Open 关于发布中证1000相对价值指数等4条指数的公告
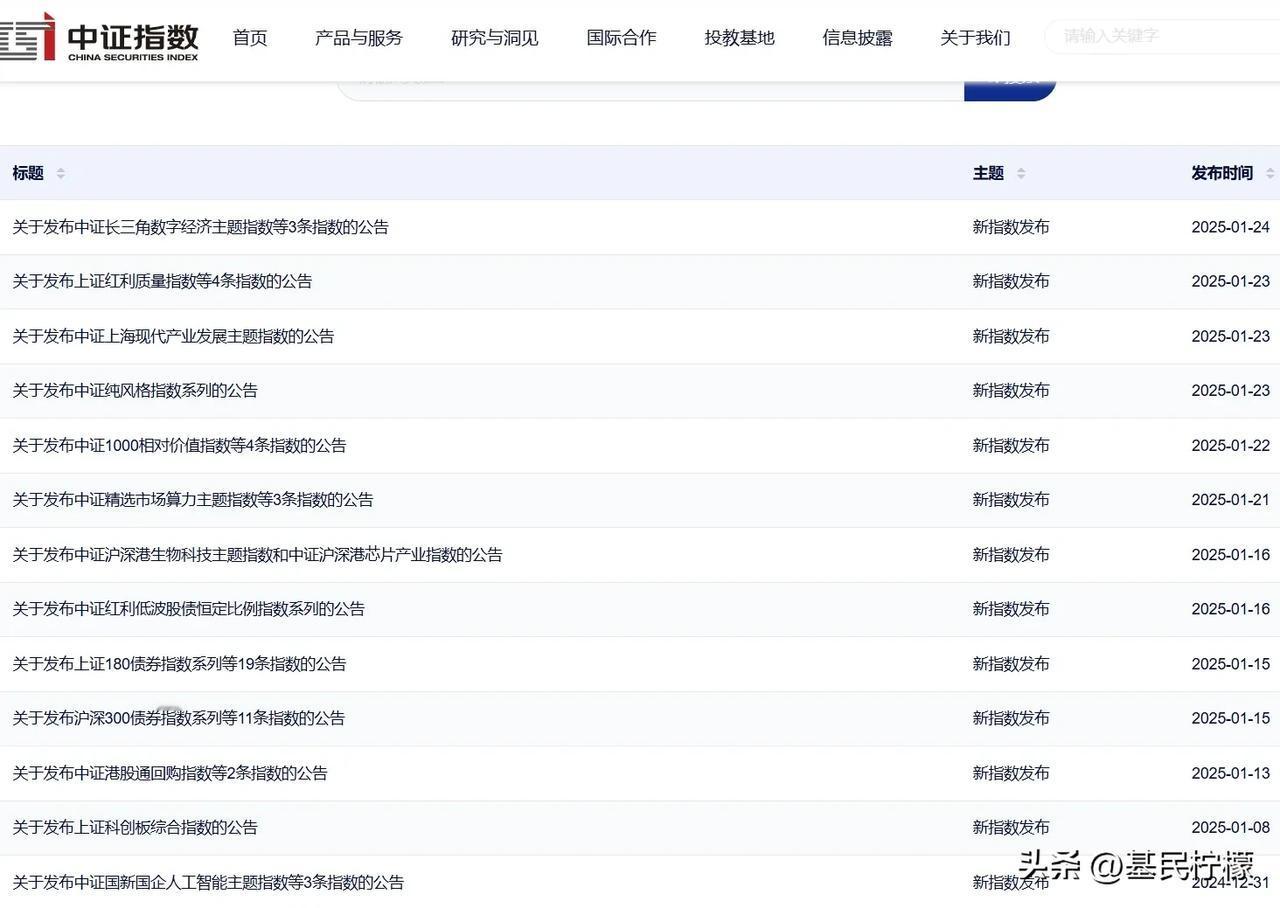This screenshot has width=1280, height=908. click(179, 445)
